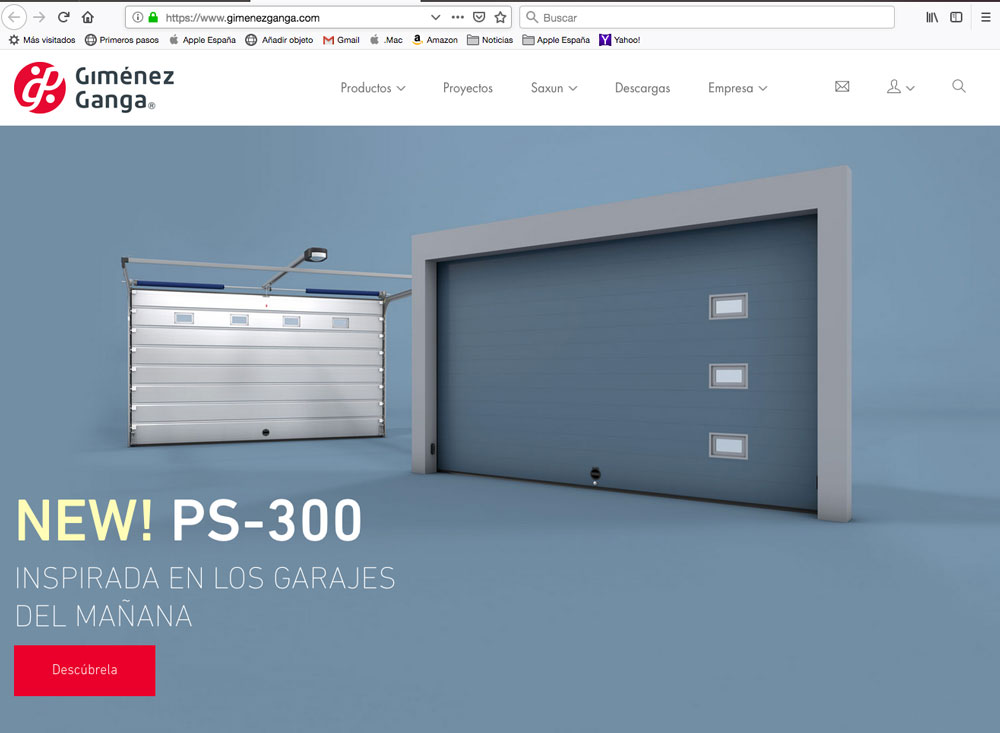Click the browser forward arrow

pos(39,17)
